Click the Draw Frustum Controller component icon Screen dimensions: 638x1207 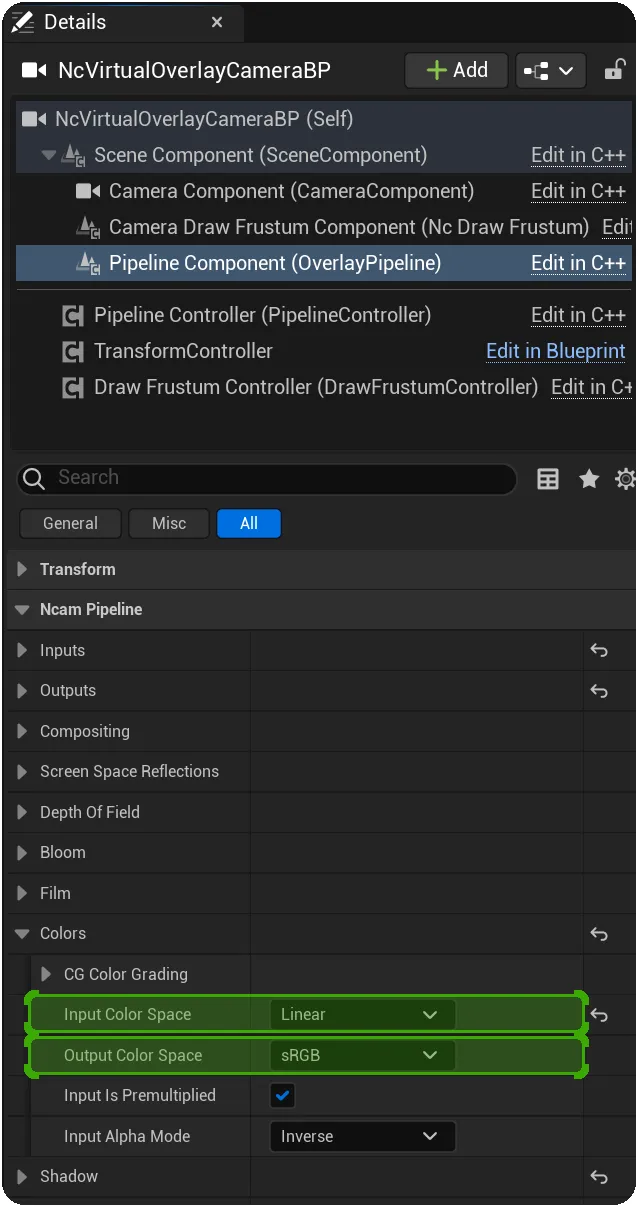[x=72, y=387]
